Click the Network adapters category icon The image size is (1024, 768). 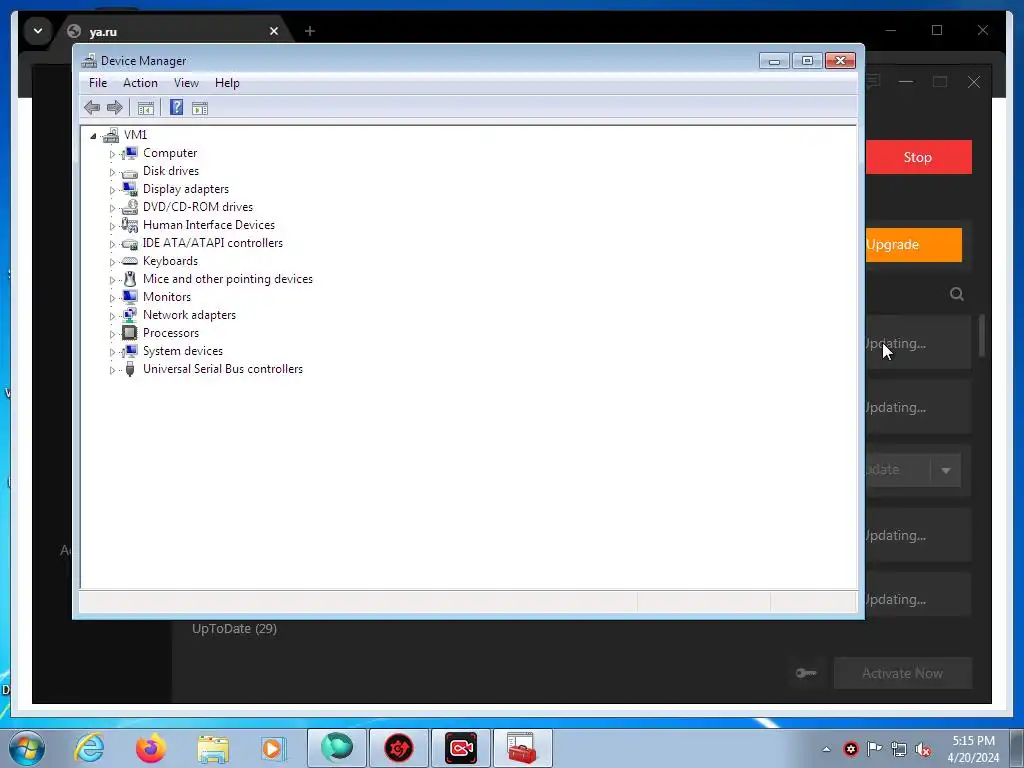coord(130,315)
